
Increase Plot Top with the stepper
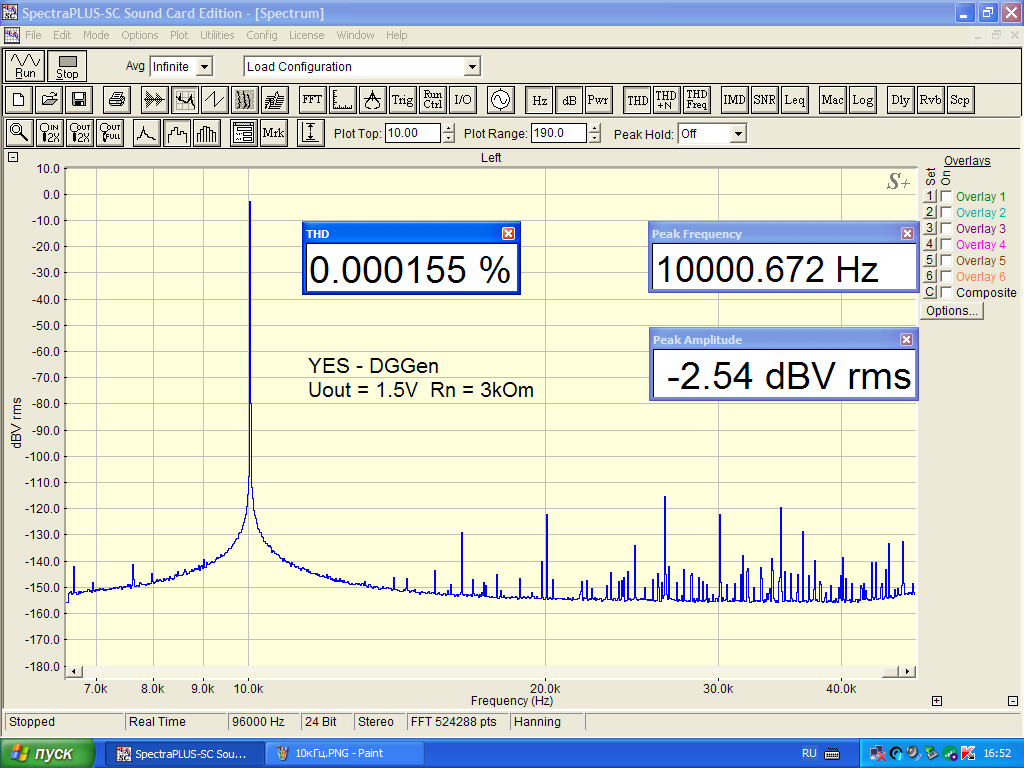449,129
